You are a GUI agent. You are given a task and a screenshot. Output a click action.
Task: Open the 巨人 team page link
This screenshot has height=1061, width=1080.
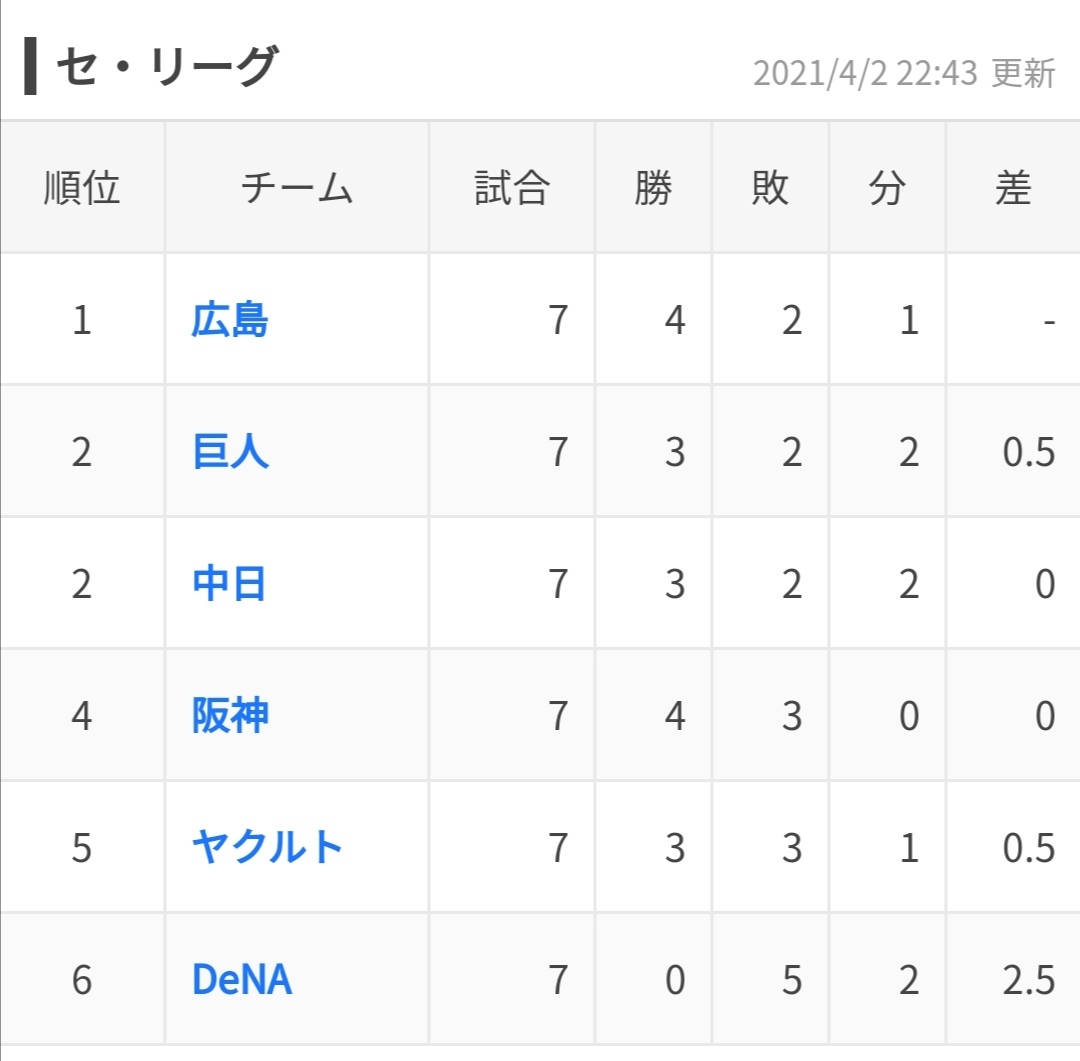click(230, 452)
